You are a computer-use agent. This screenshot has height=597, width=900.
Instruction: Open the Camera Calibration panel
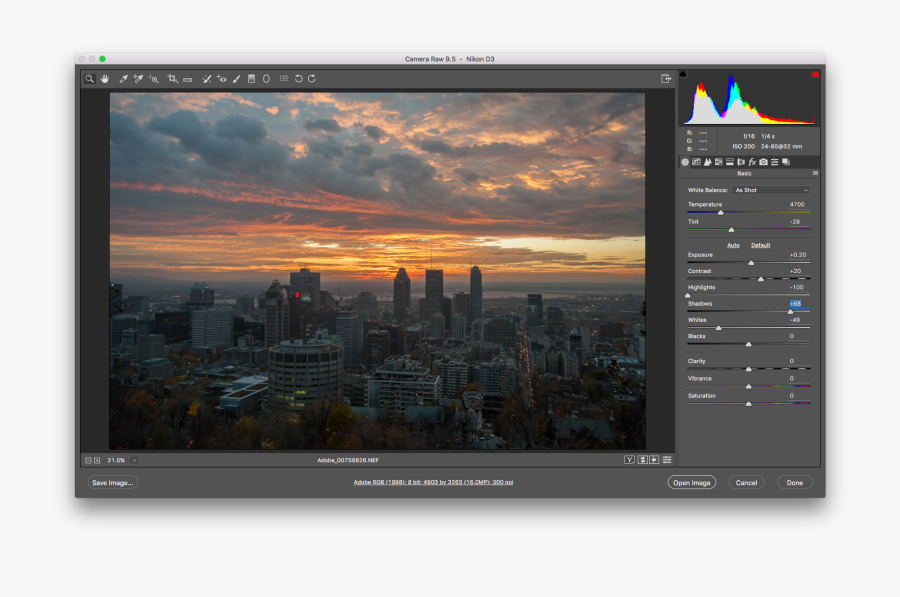pos(763,161)
